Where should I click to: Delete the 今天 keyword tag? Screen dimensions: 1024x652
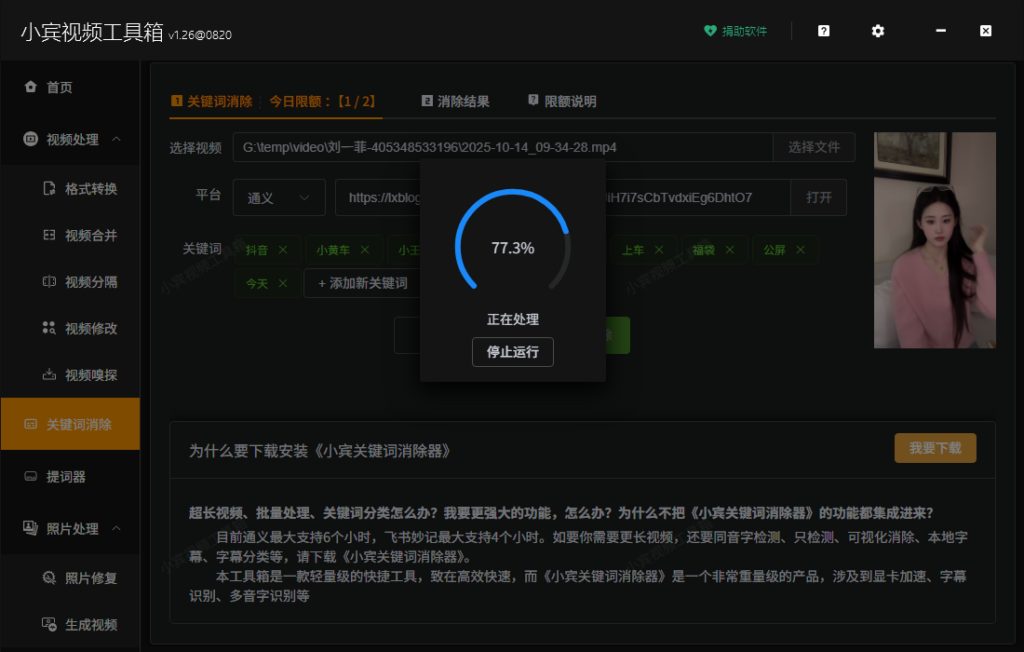coord(284,284)
